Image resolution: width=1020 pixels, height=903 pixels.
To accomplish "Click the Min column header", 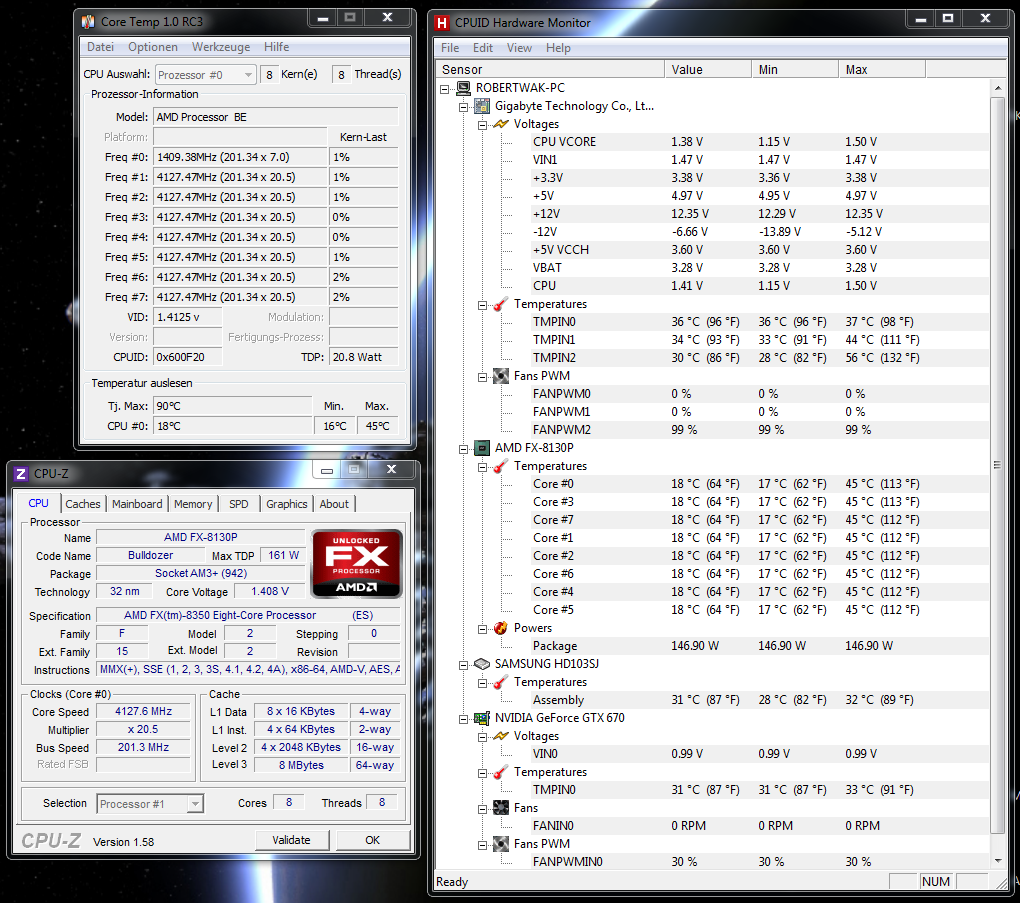I will pyautogui.click(x=795, y=70).
